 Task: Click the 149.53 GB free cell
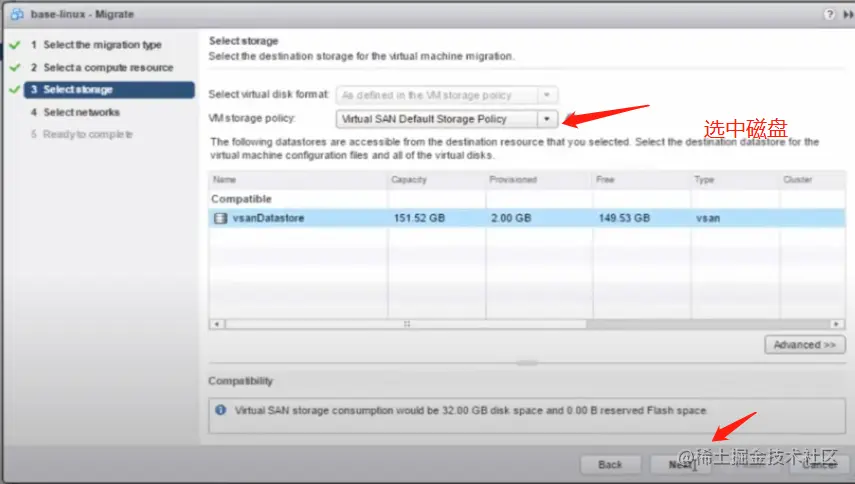(x=624, y=218)
